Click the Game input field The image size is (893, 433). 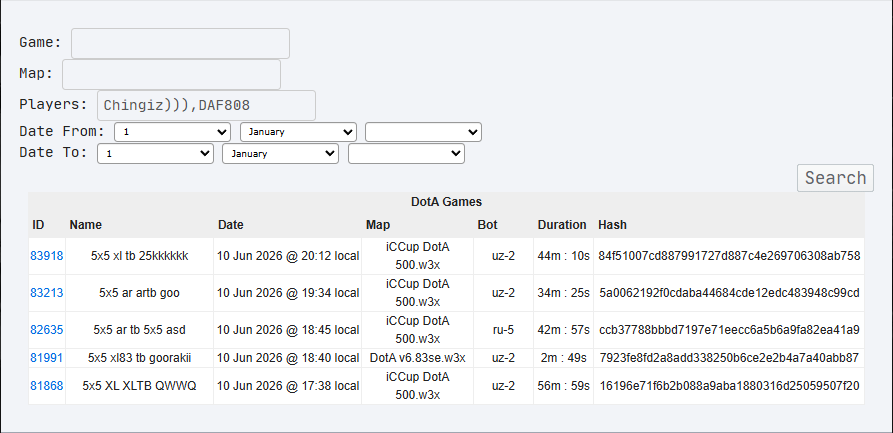180,43
